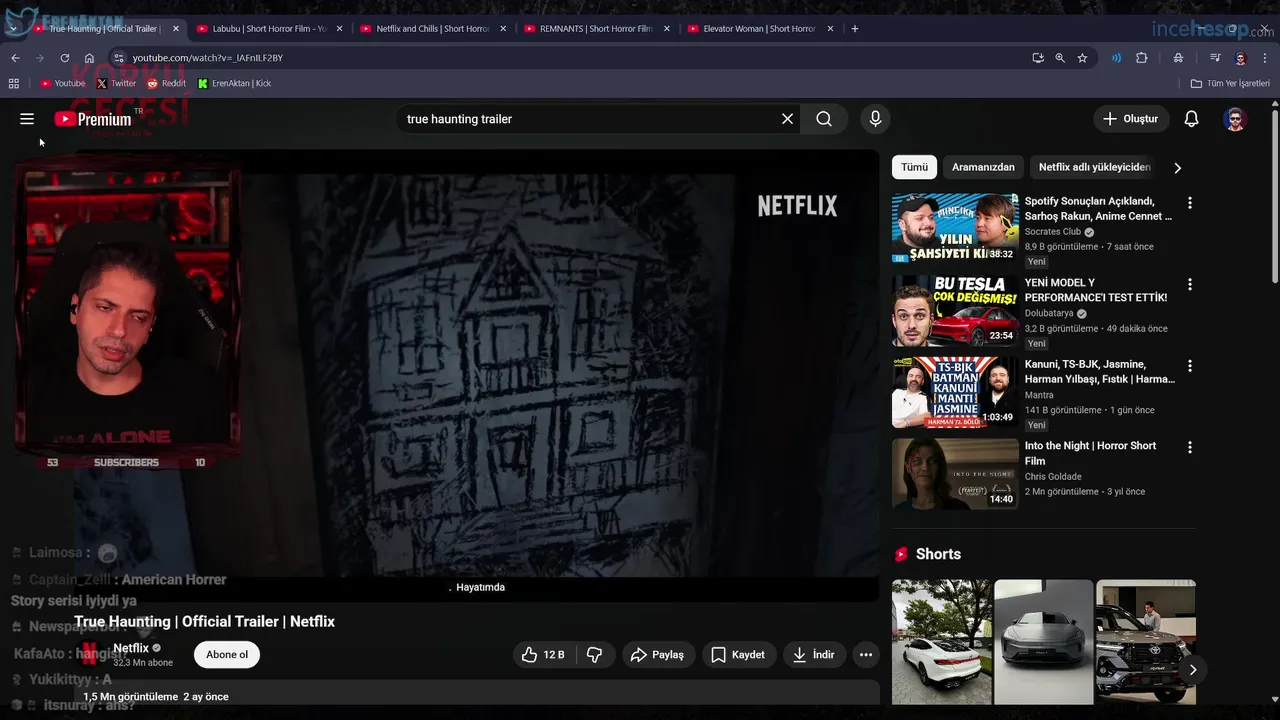This screenshot has height=720, width=1280.
Task: Reload the page
Action: 65,58
